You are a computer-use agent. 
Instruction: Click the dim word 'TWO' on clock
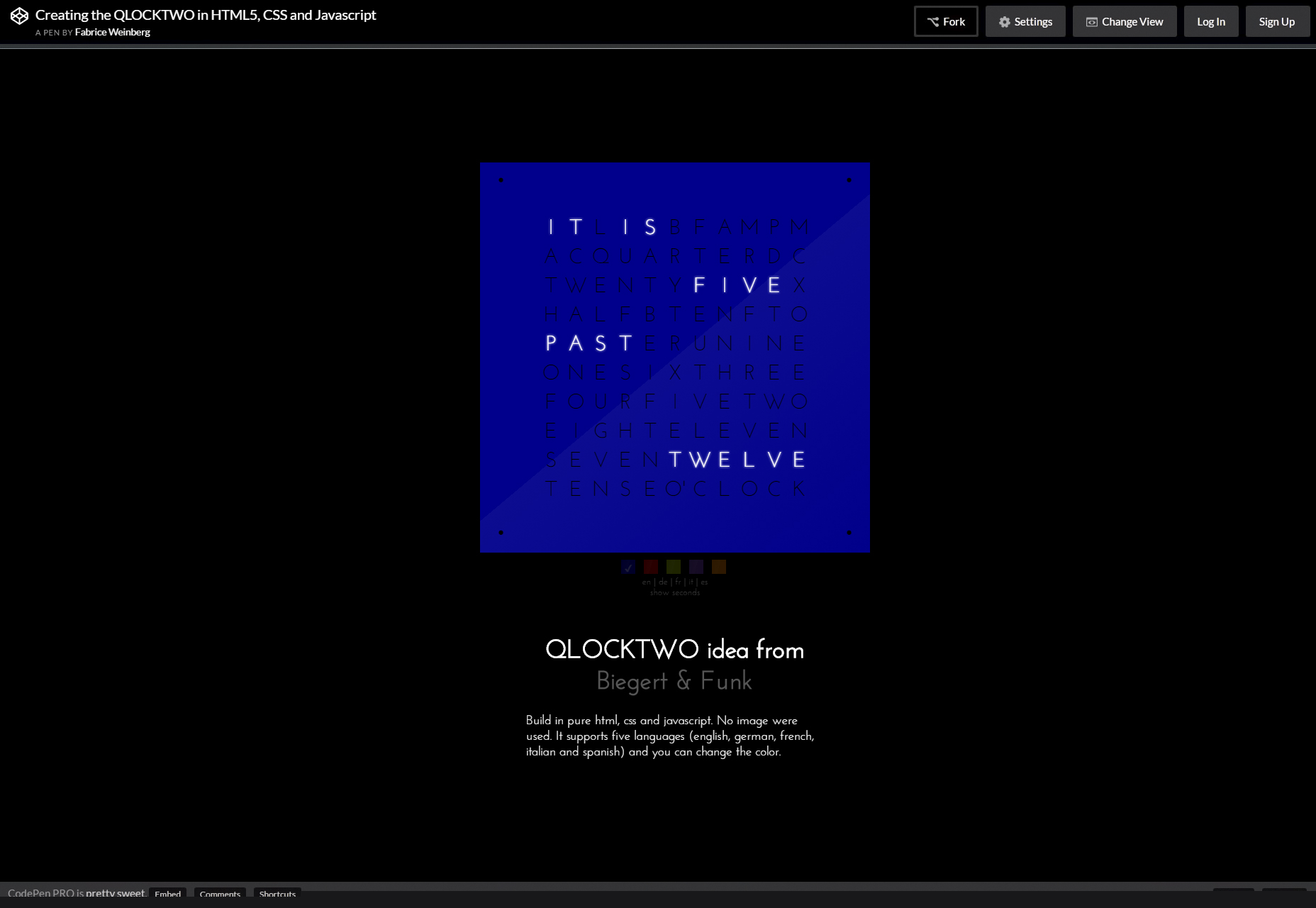pyautogui.click(x=775, y=402)
